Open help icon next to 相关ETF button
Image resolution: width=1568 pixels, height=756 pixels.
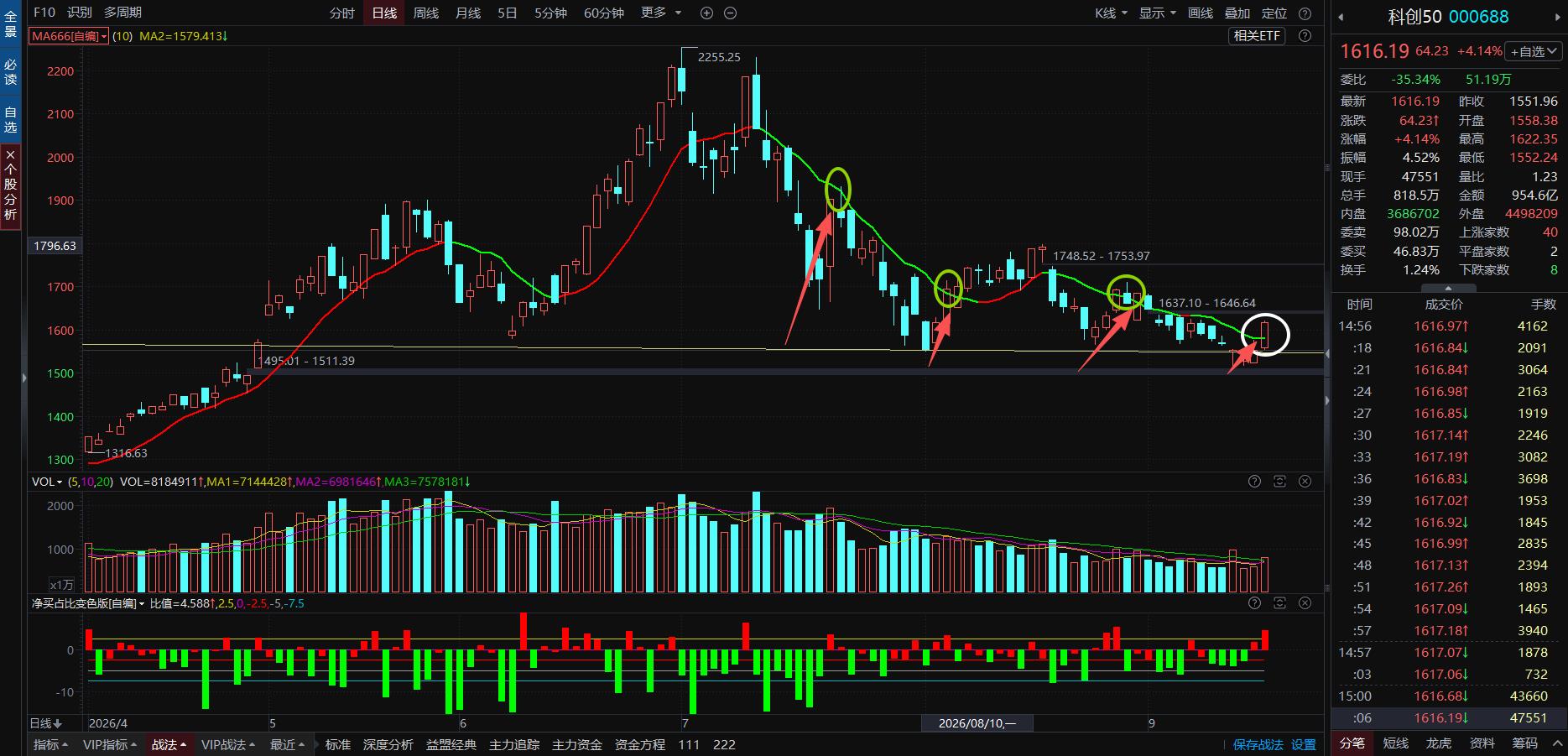click(1305, 36)
